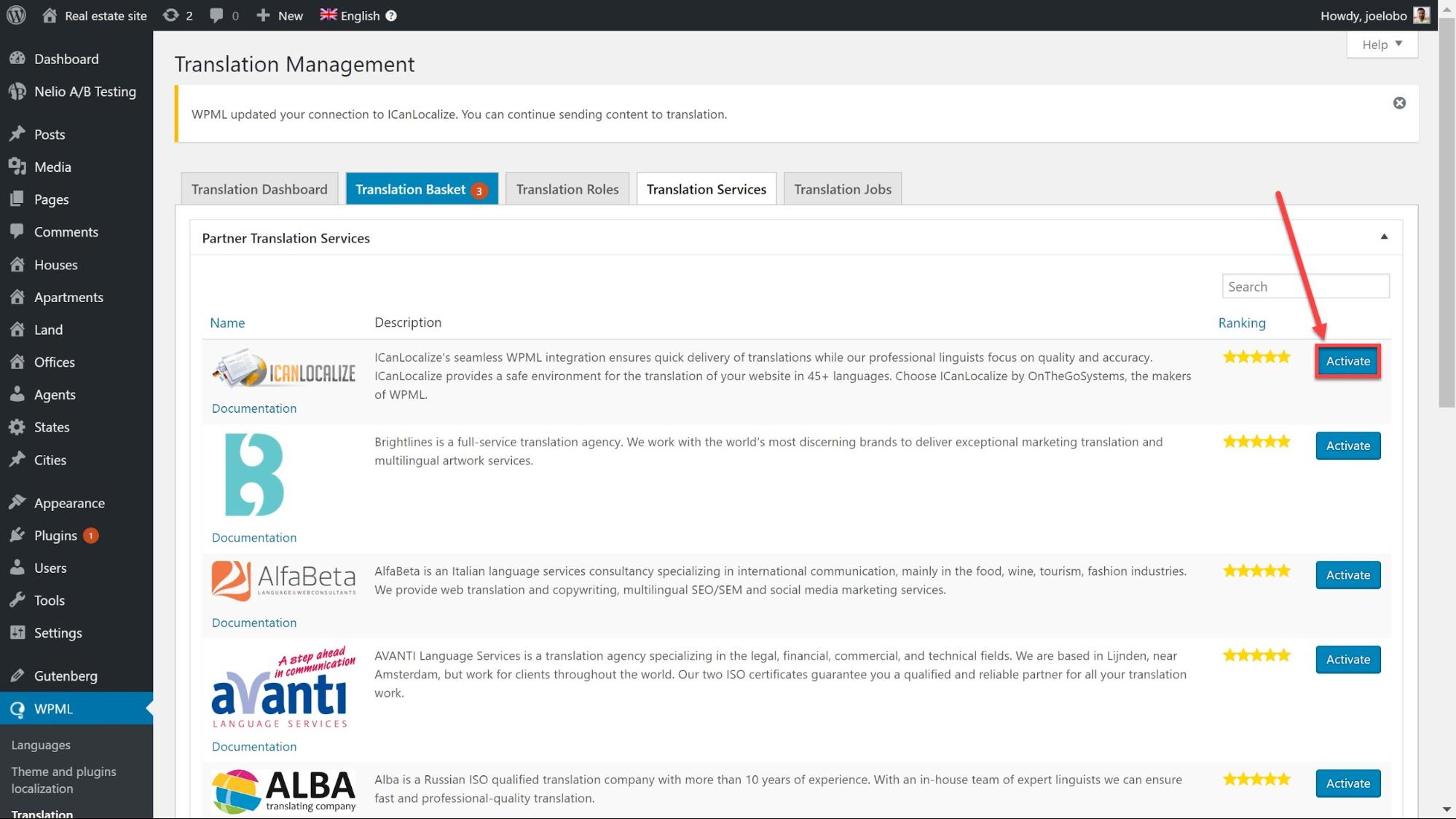The width and height of the screenshot is (1456, 819).
Task: Switch to Translation Basket tab
Action: 421,189
